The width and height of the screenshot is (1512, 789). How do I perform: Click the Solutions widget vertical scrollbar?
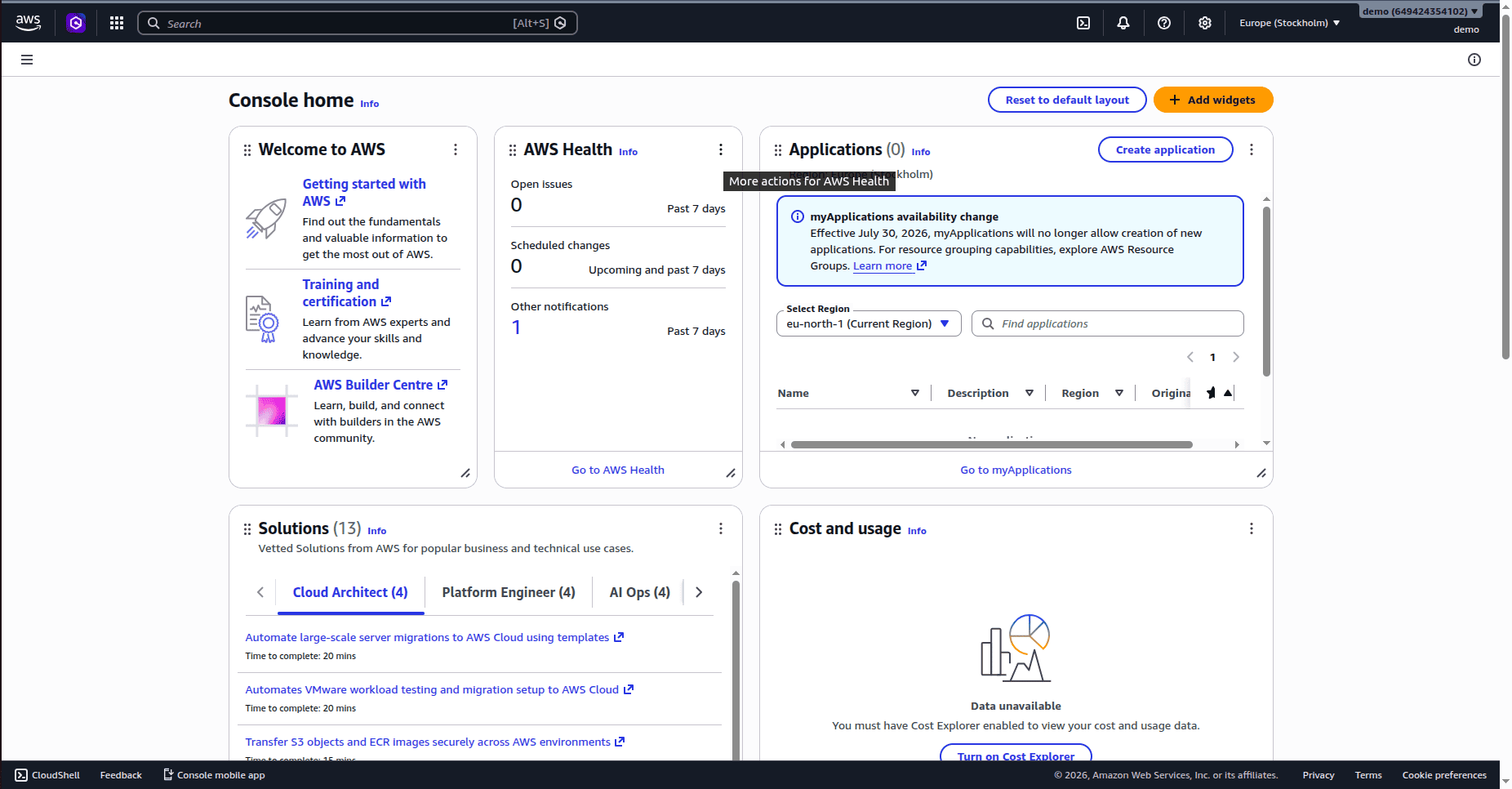(736, 670)
